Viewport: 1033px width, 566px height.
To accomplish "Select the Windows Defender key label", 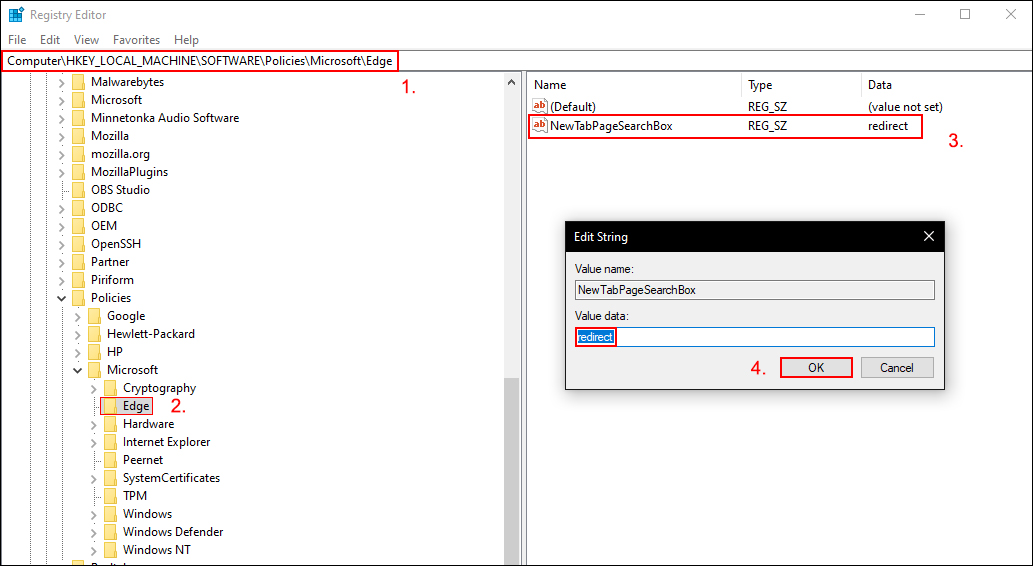I will (x=173, y=532).
